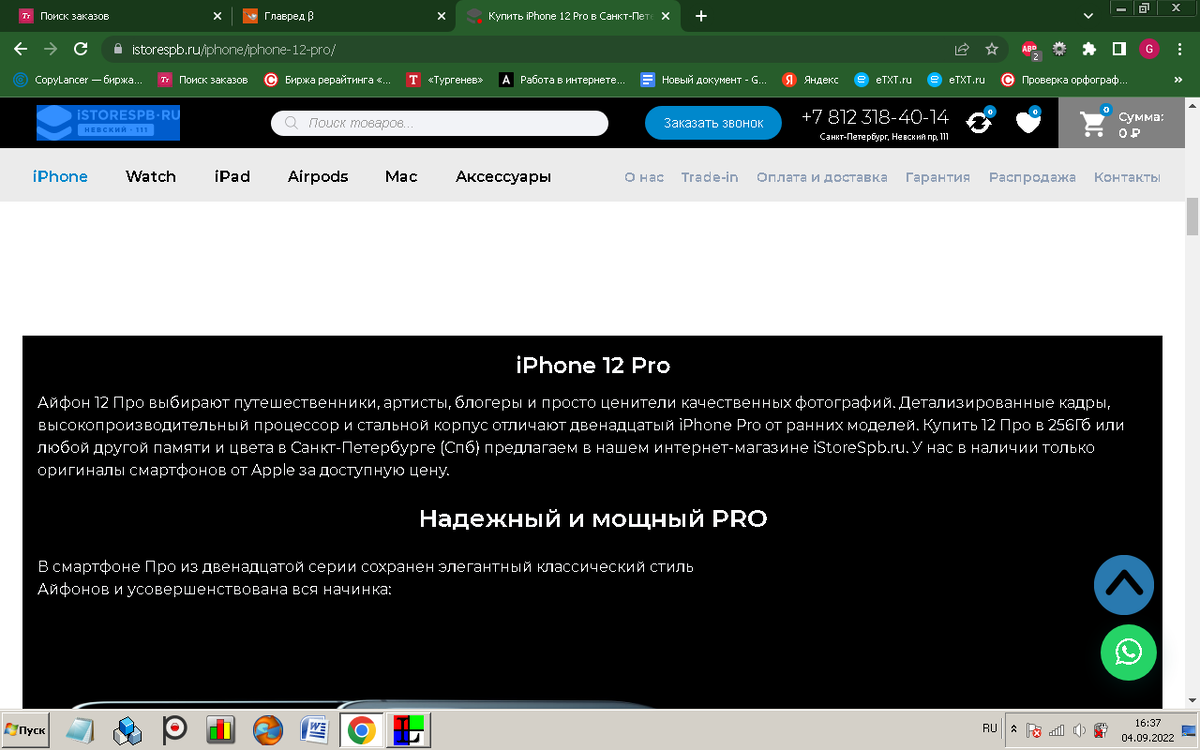Open the tab search dropdown arrow

point(1089,16)
